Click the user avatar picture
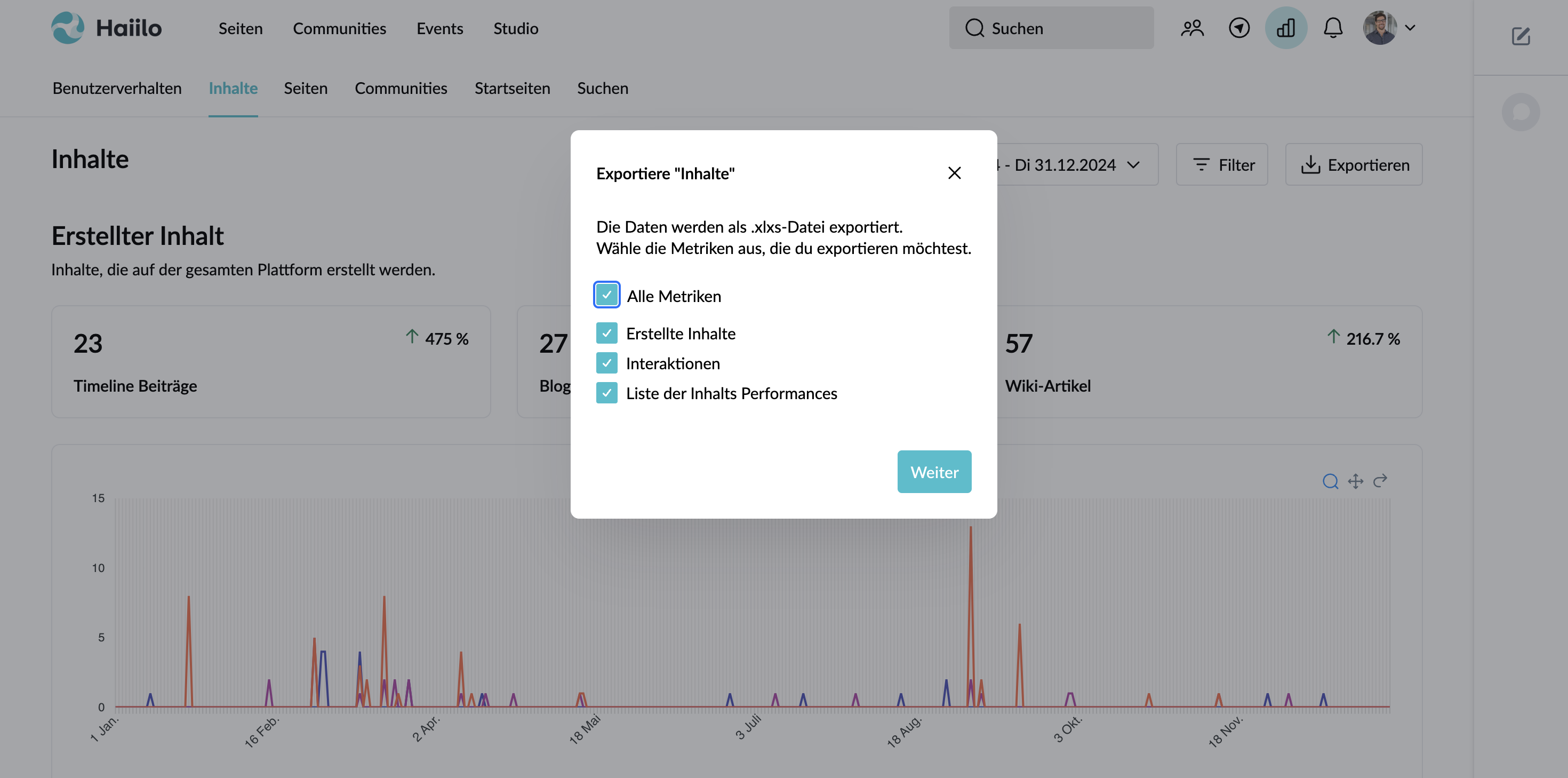1568x778 pixels. pyautogui.click(x=1379, y=28)
